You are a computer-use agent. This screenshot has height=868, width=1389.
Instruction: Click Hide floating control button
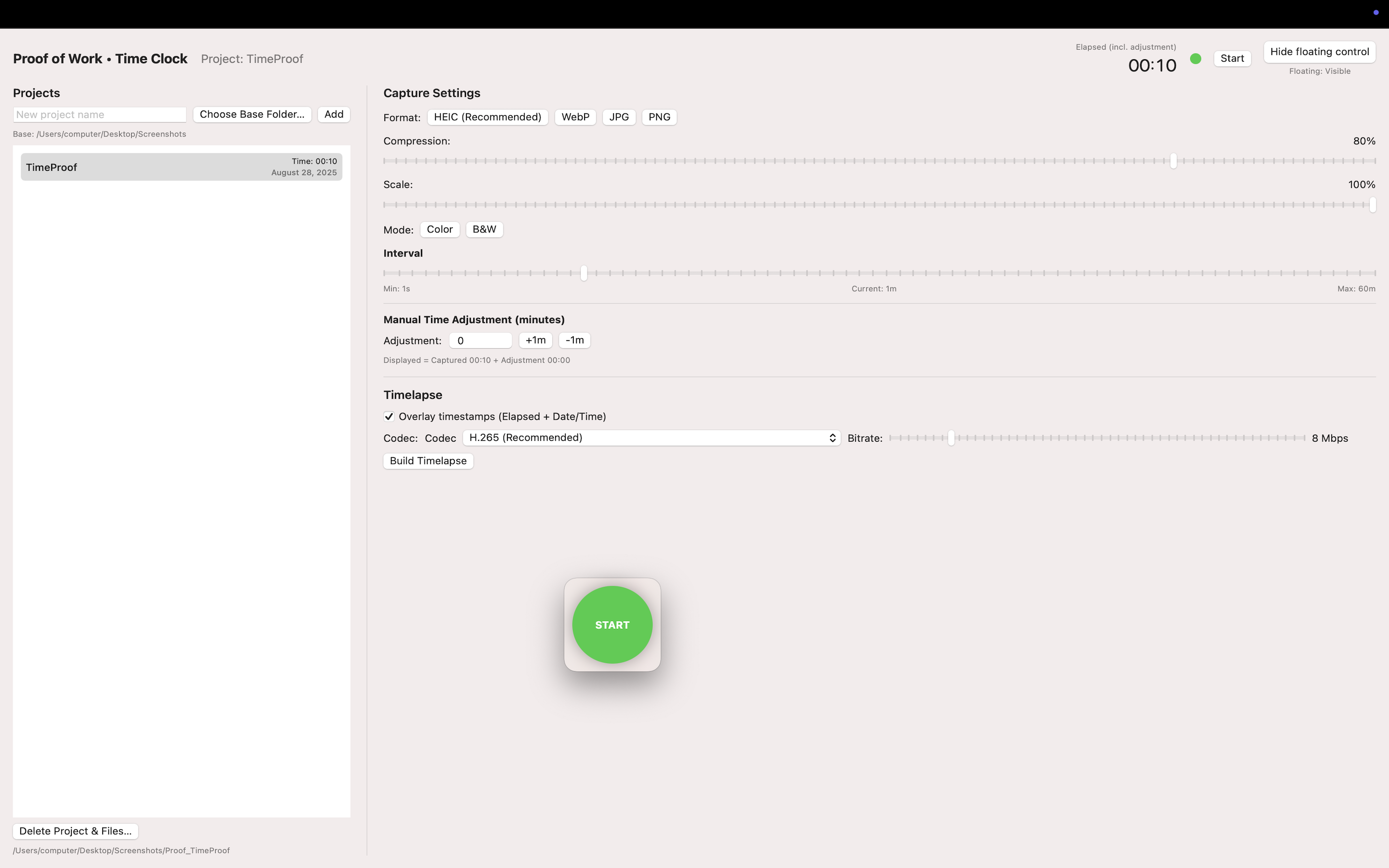pos(1319,52)
